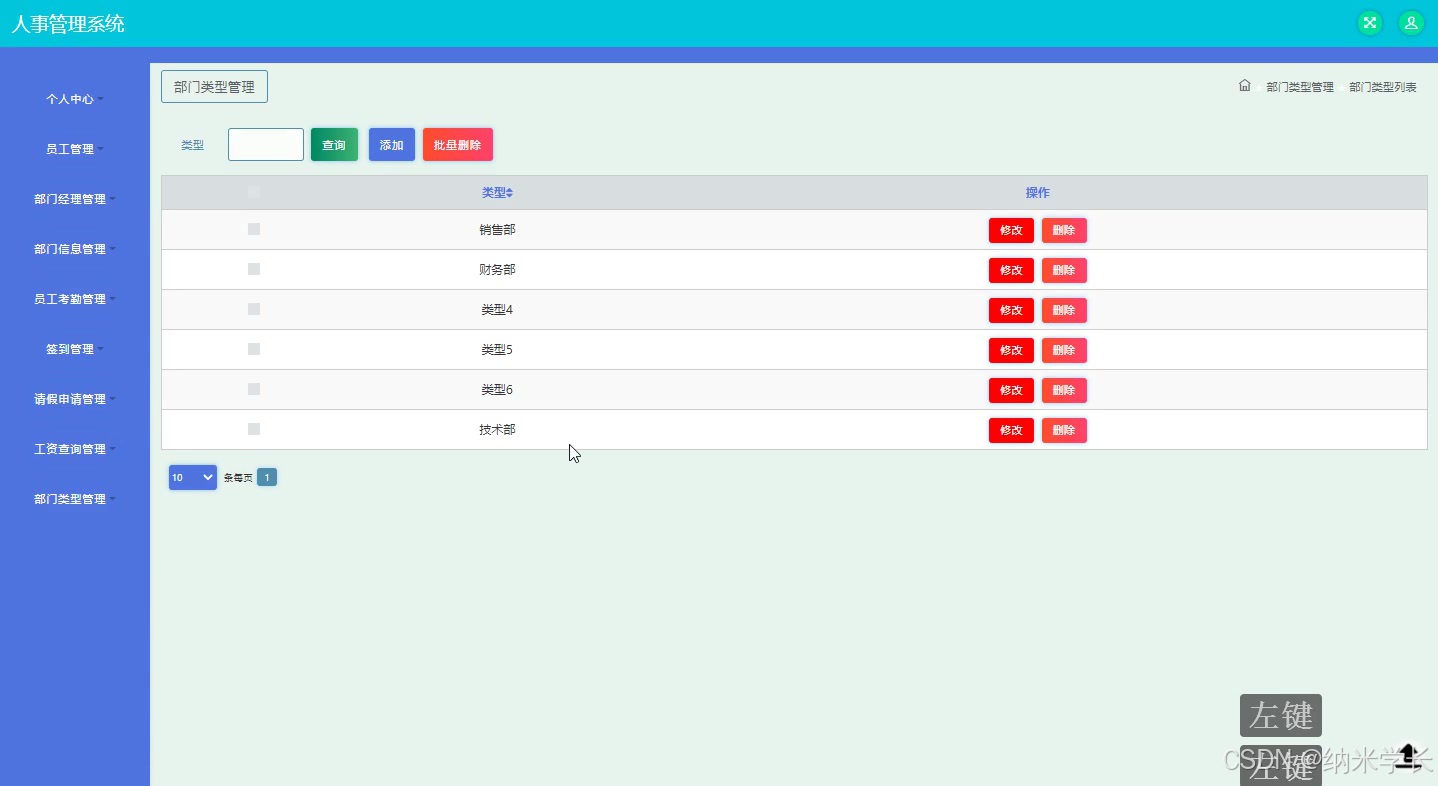Click the 批量删除 batch delete button

pos(458,145)
